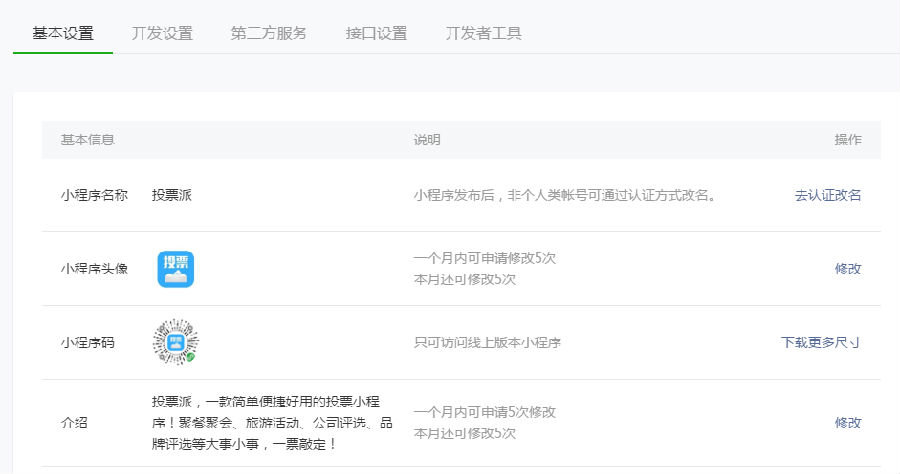Click the 基本信息 column header

click(x=87, y=139)
